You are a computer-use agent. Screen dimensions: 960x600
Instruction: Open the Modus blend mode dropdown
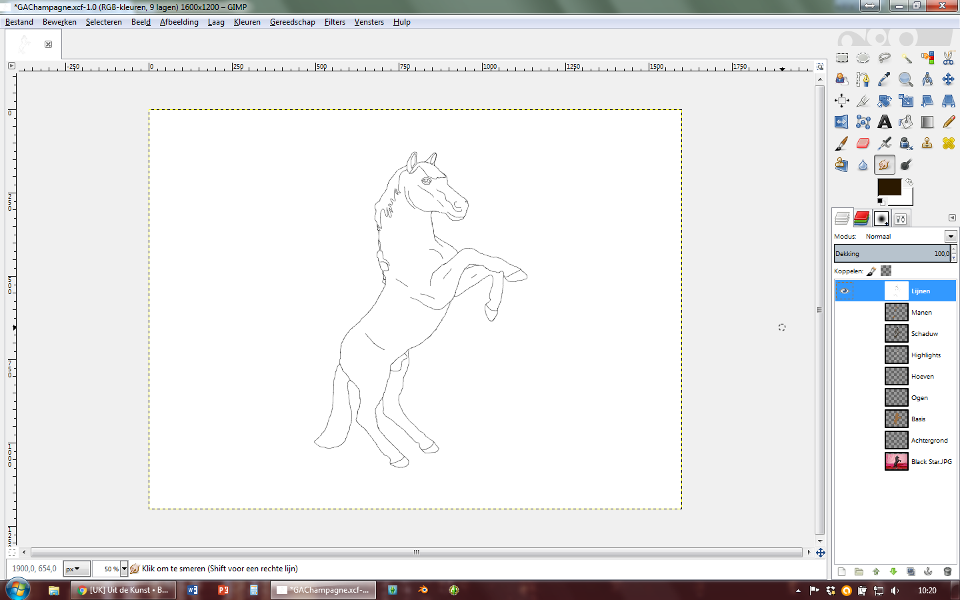950,237
